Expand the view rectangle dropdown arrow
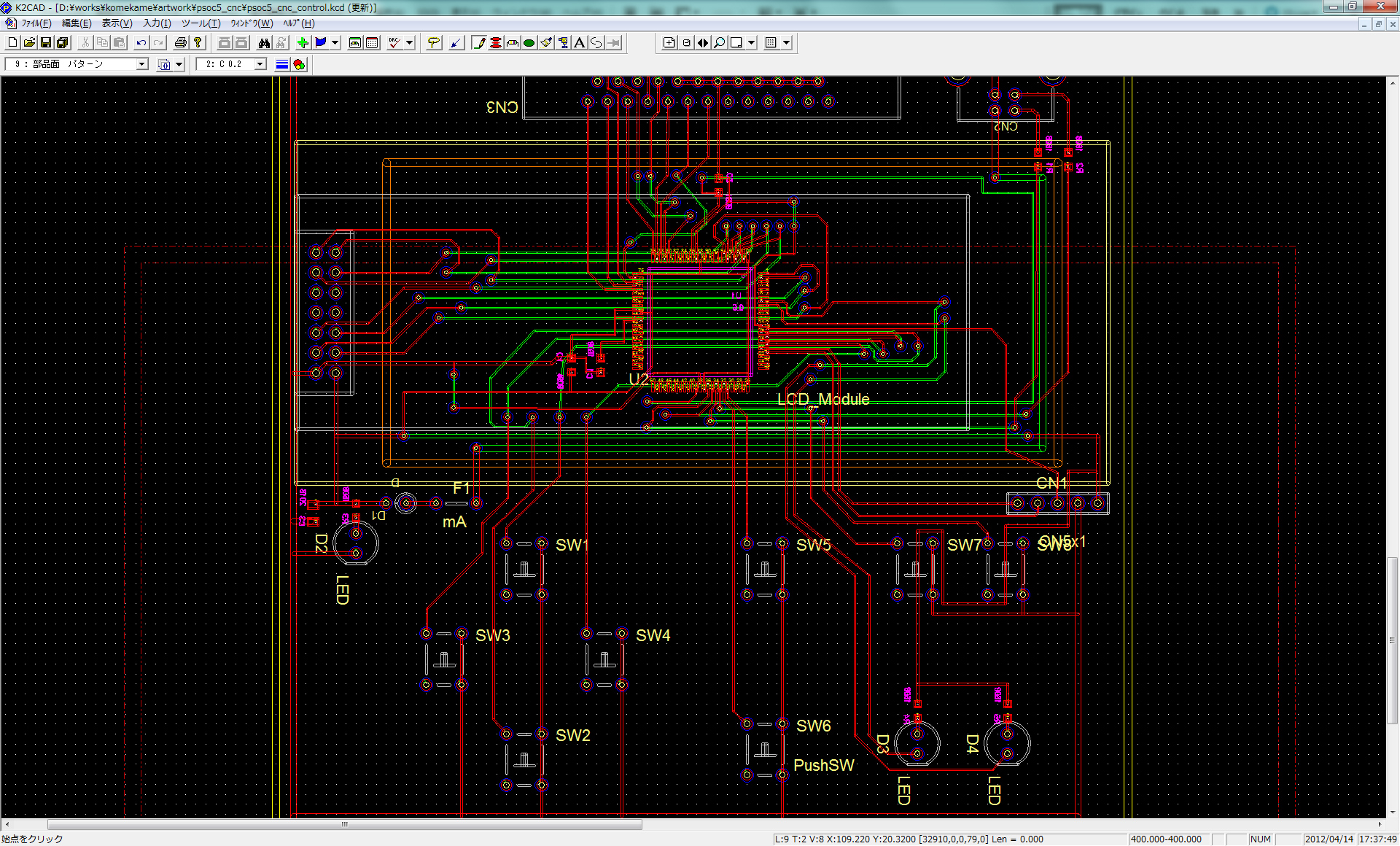1400x846 pixels. pos(752,43)
